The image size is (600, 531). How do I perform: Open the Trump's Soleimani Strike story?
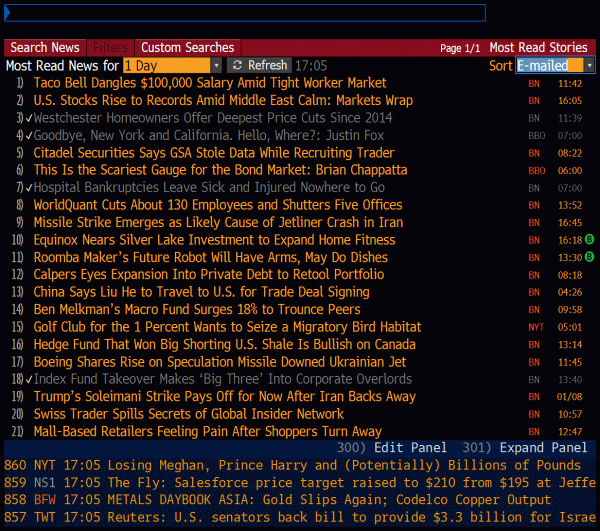coord(224,397)
